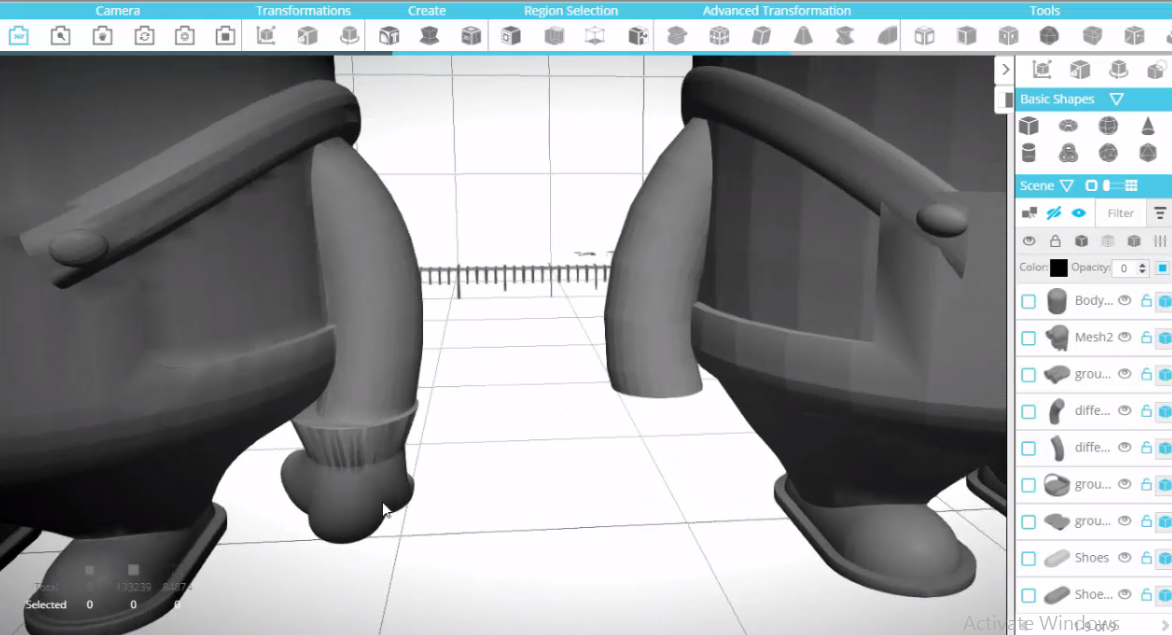This screenshot has width=1172, height=635.
Task: Toggle visibility eye of the Mesh2 object
Action: pos(1124,337)
